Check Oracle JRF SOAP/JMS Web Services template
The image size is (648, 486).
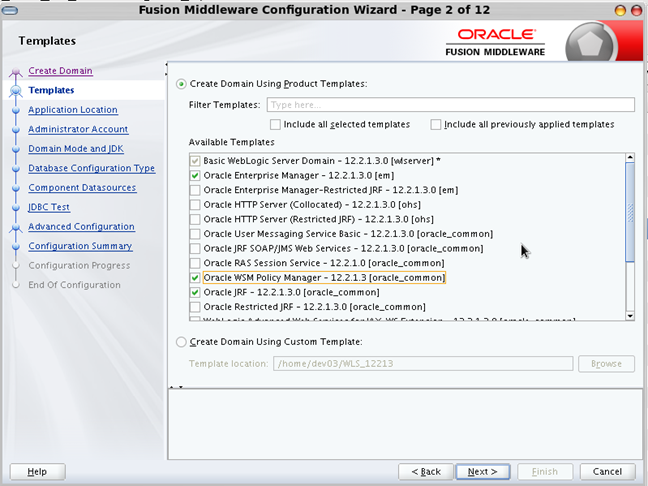195,248
